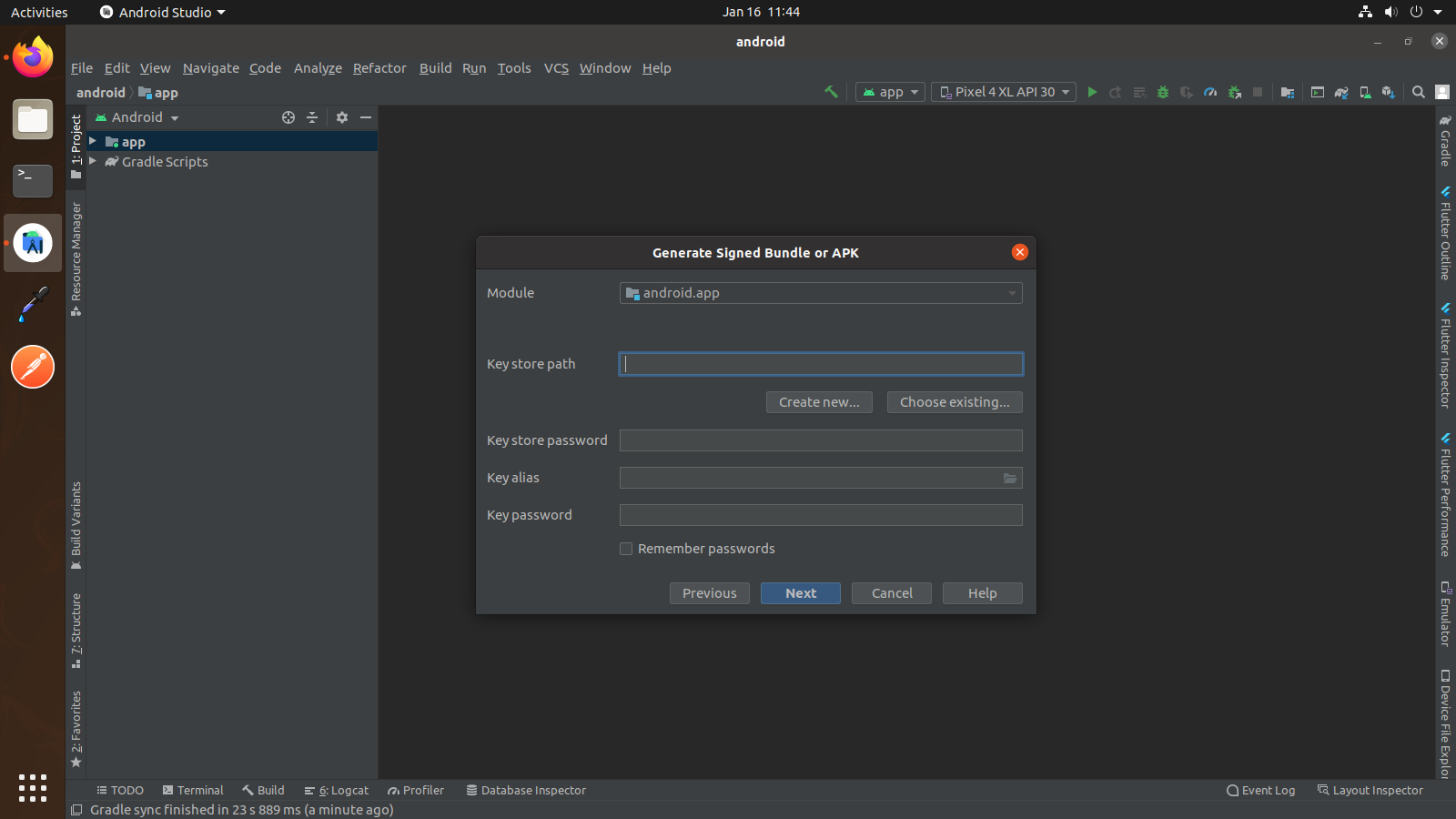Click the Choose existing... button

(955, 402)
